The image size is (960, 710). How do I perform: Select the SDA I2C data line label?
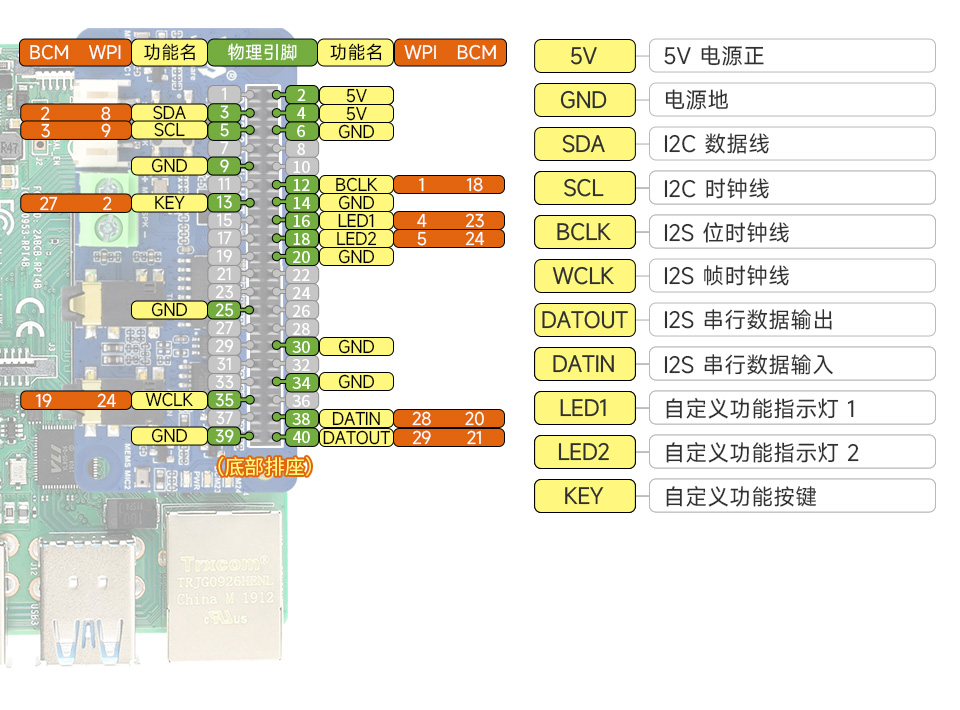(x=584, y=144)
